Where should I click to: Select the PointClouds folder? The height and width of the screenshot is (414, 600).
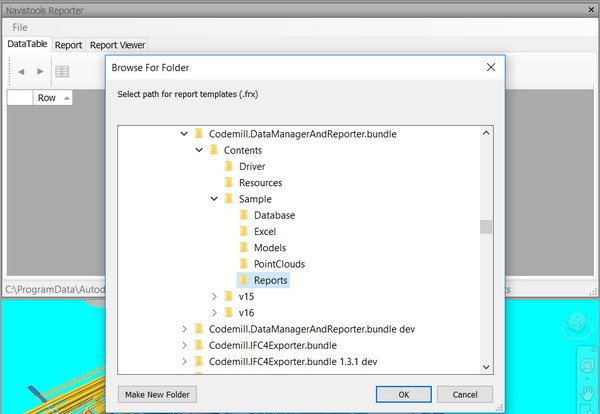[x=279, y=264]
